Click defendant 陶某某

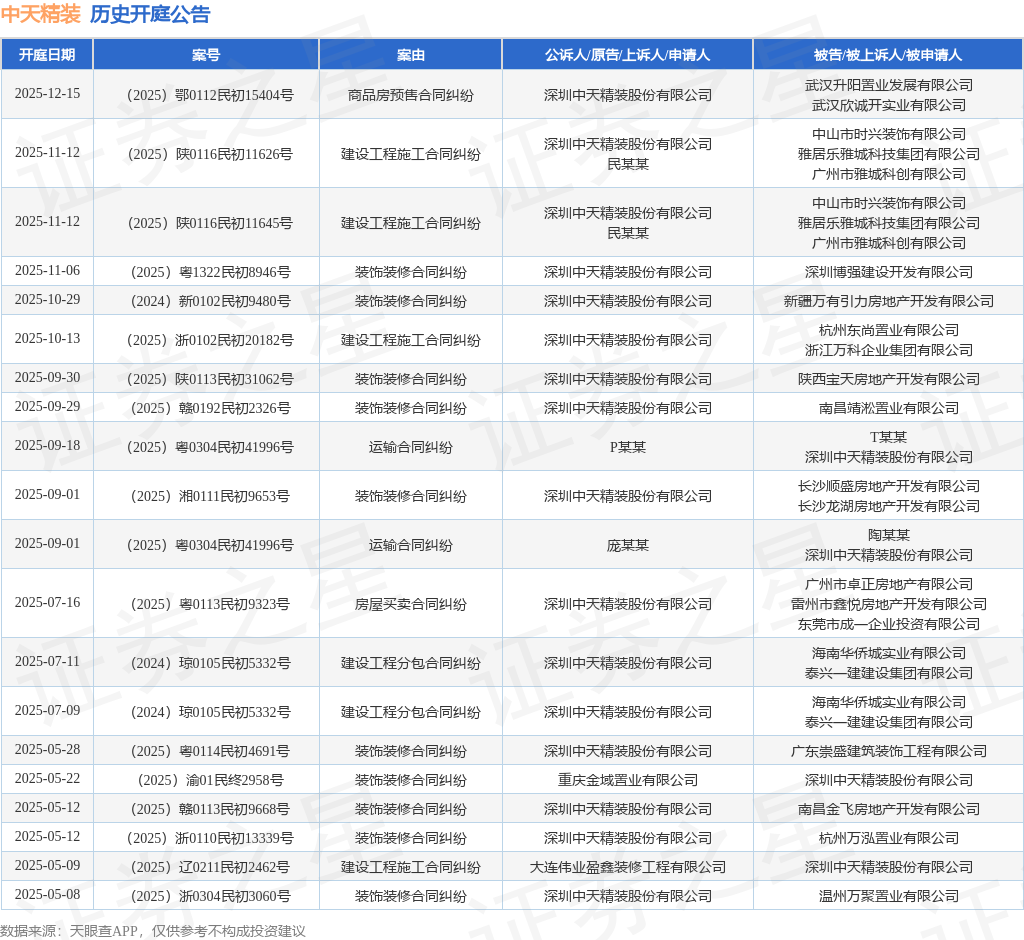point(889,535)
